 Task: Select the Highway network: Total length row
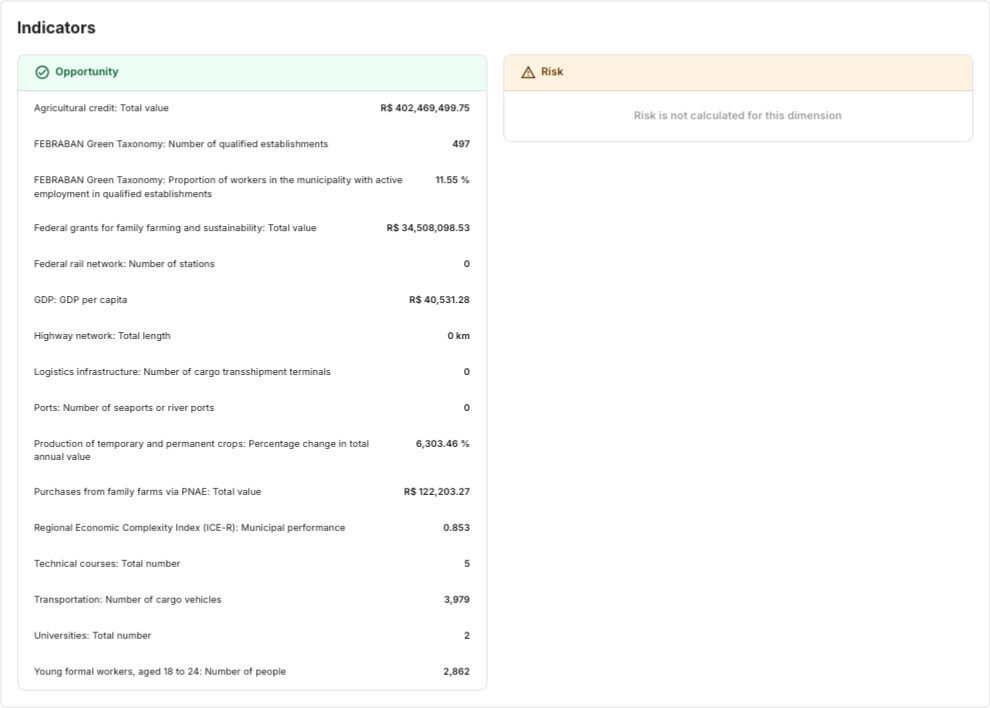pyautogui.click(x=250, y=335)
